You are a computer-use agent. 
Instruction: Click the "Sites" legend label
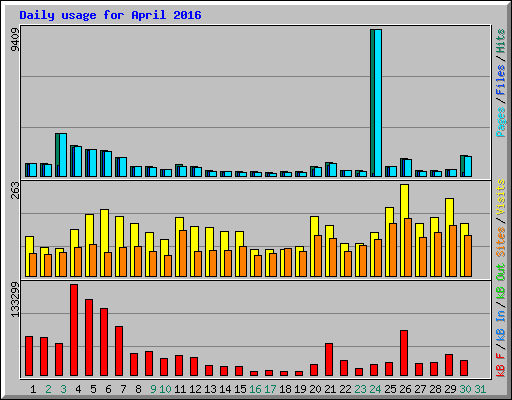[x=500, y=242]
